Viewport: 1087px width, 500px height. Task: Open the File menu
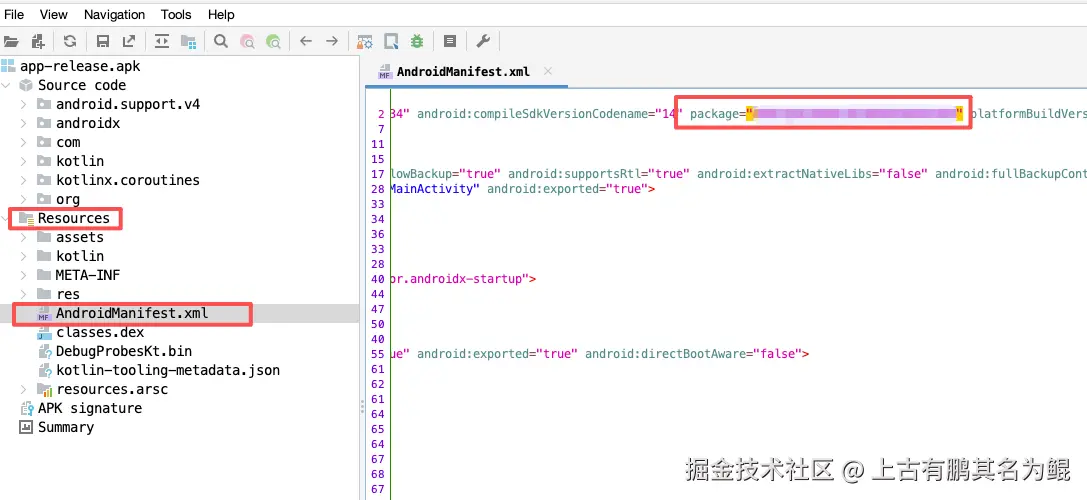click(14, 15)
